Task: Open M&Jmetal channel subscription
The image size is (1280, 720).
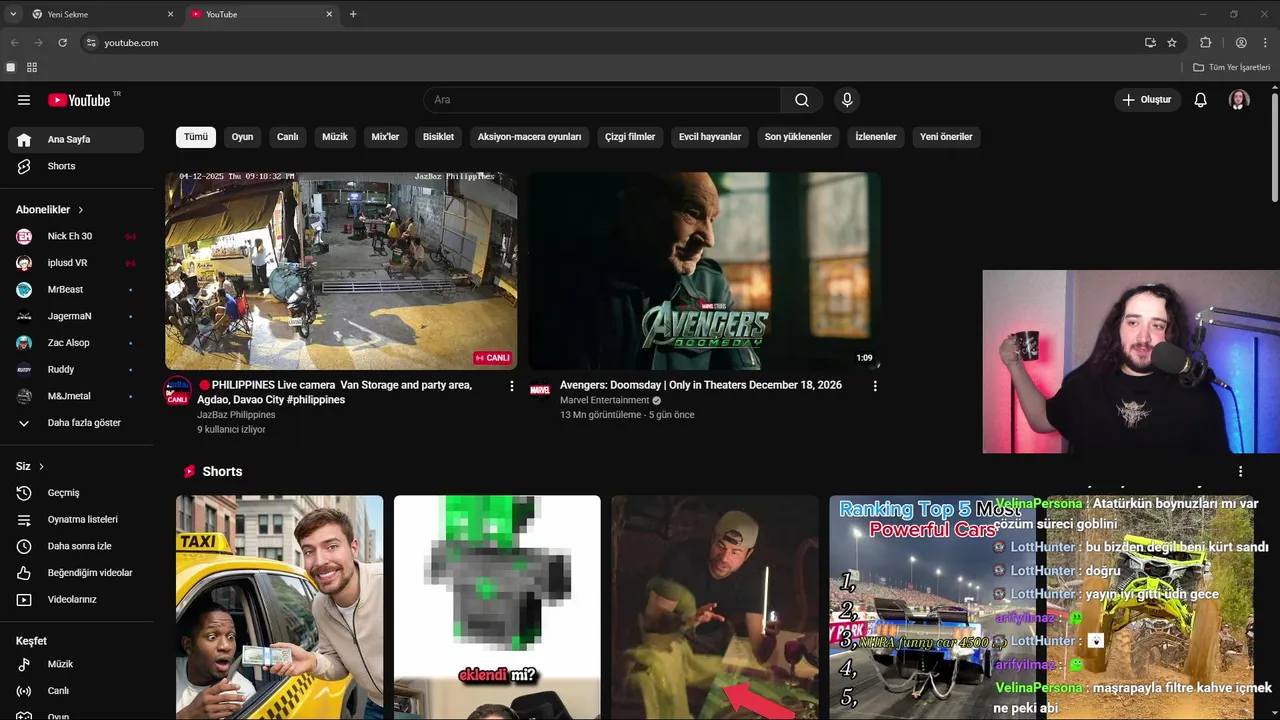Action: [76, 396]
